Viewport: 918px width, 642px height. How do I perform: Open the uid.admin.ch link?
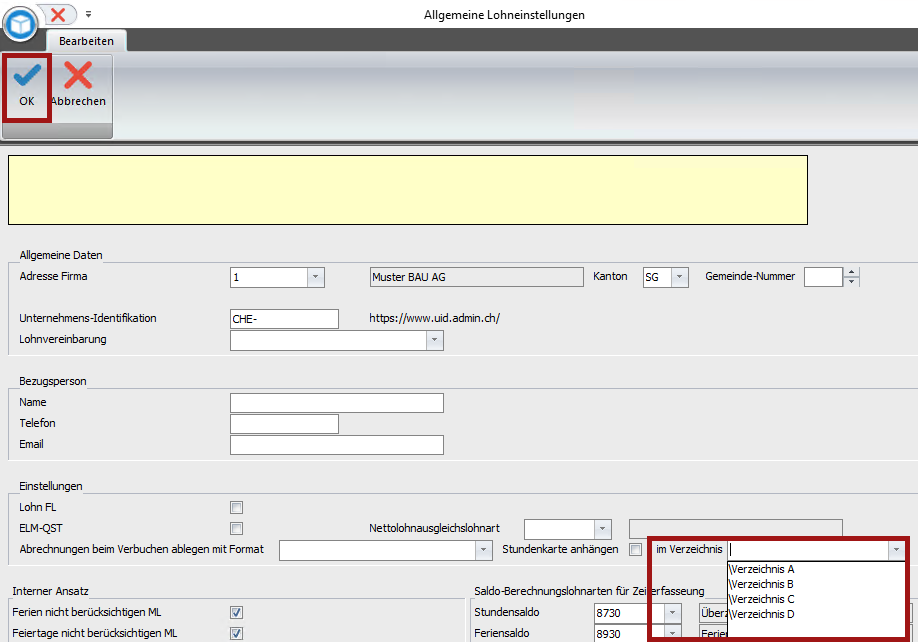(x=434, y=318)
